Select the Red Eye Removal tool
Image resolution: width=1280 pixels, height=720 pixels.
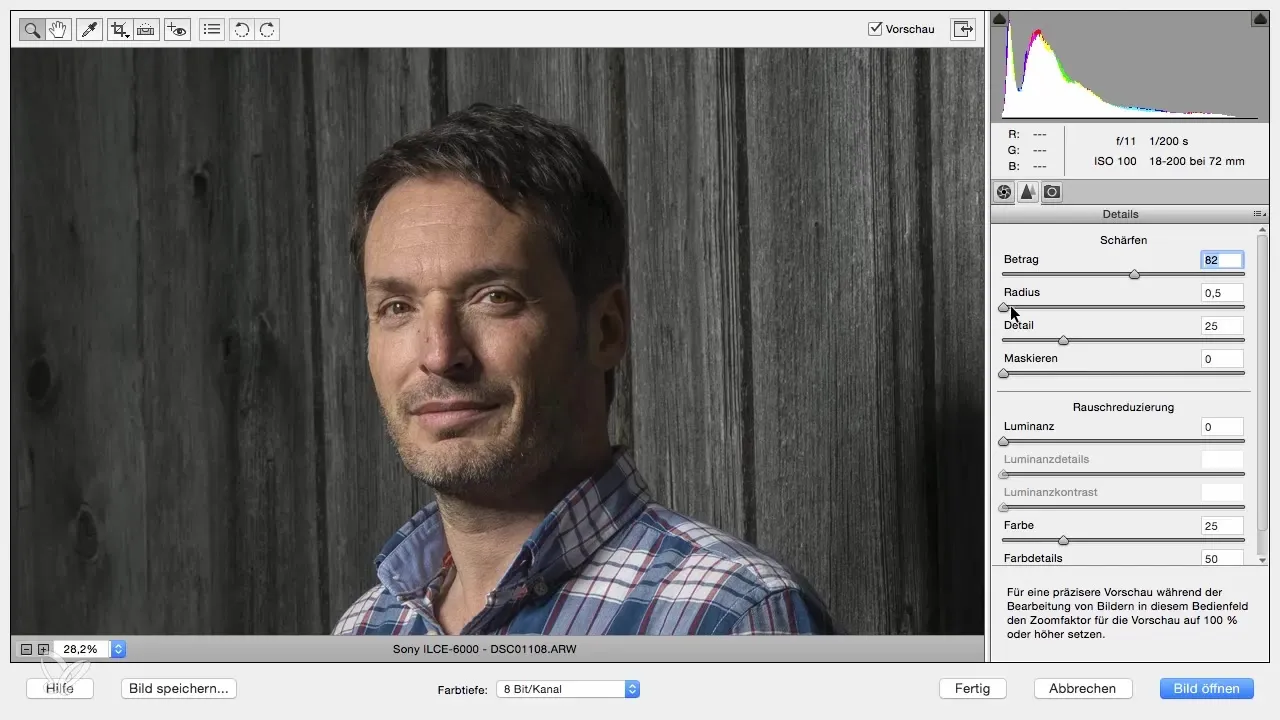click(178, 30)
